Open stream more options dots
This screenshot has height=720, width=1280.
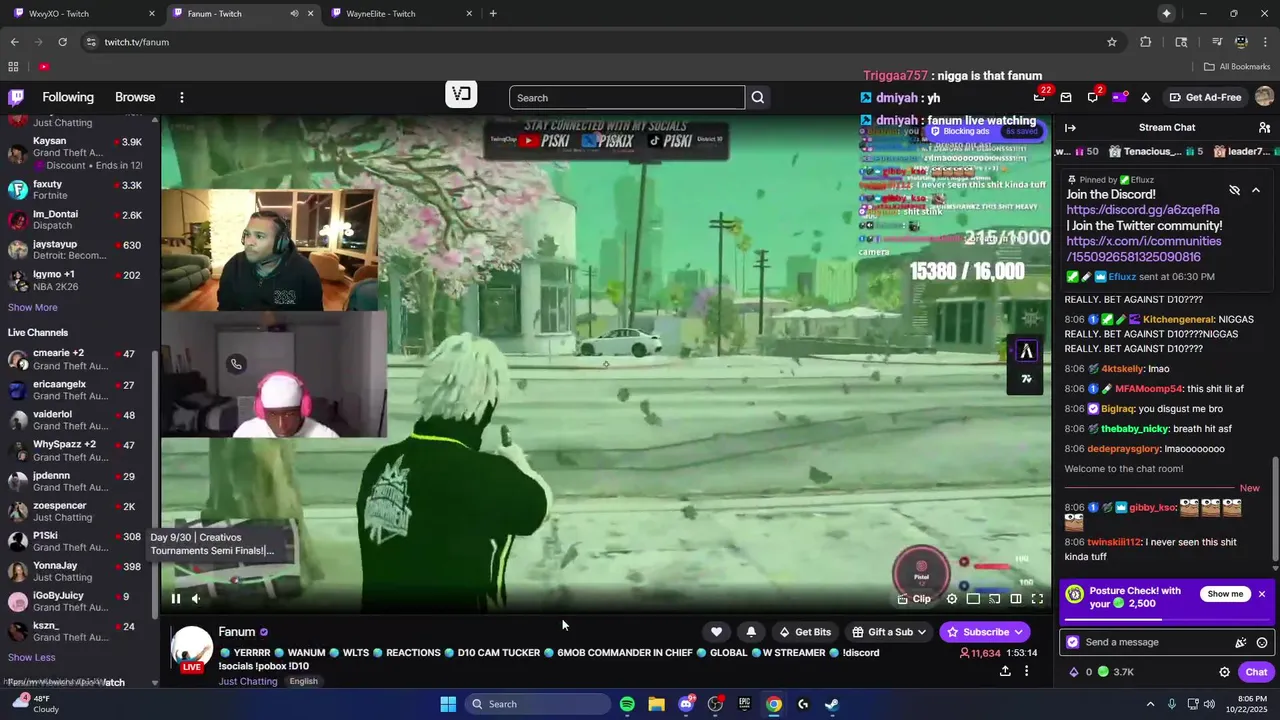click(1026, 671)
